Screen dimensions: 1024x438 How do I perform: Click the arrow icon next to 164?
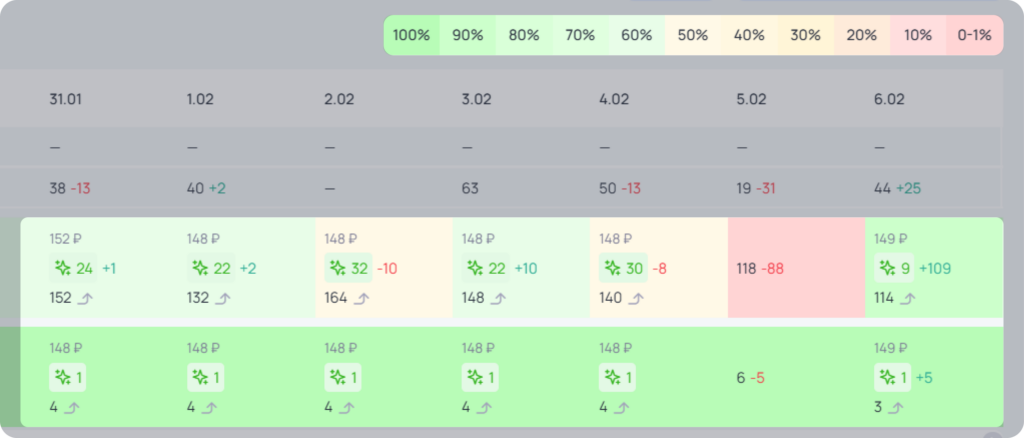pyautogui.click(x=360, y=298)
